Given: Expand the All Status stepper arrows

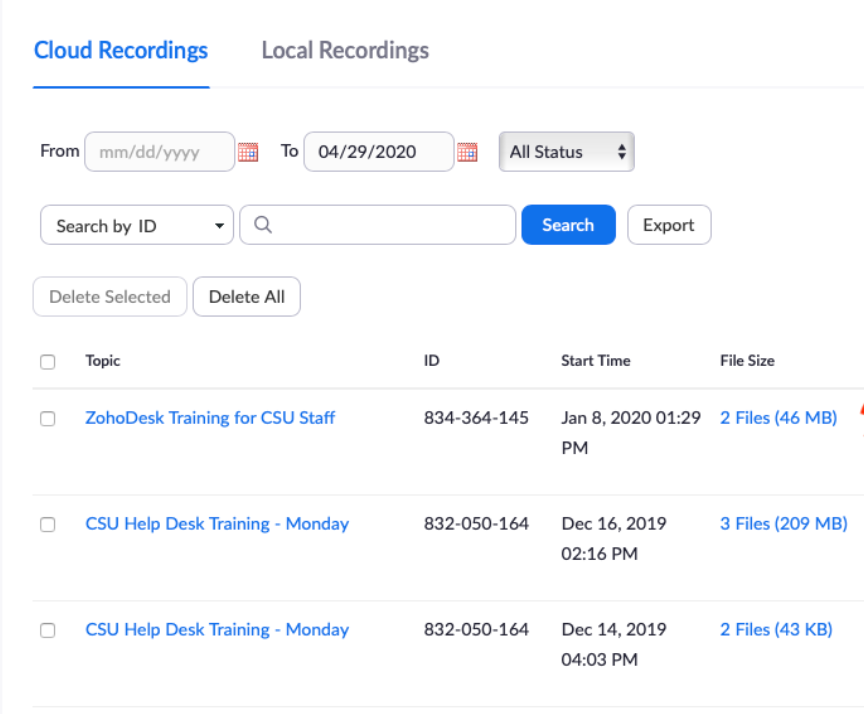Looking at the screenshot, I should coord(622,151).
